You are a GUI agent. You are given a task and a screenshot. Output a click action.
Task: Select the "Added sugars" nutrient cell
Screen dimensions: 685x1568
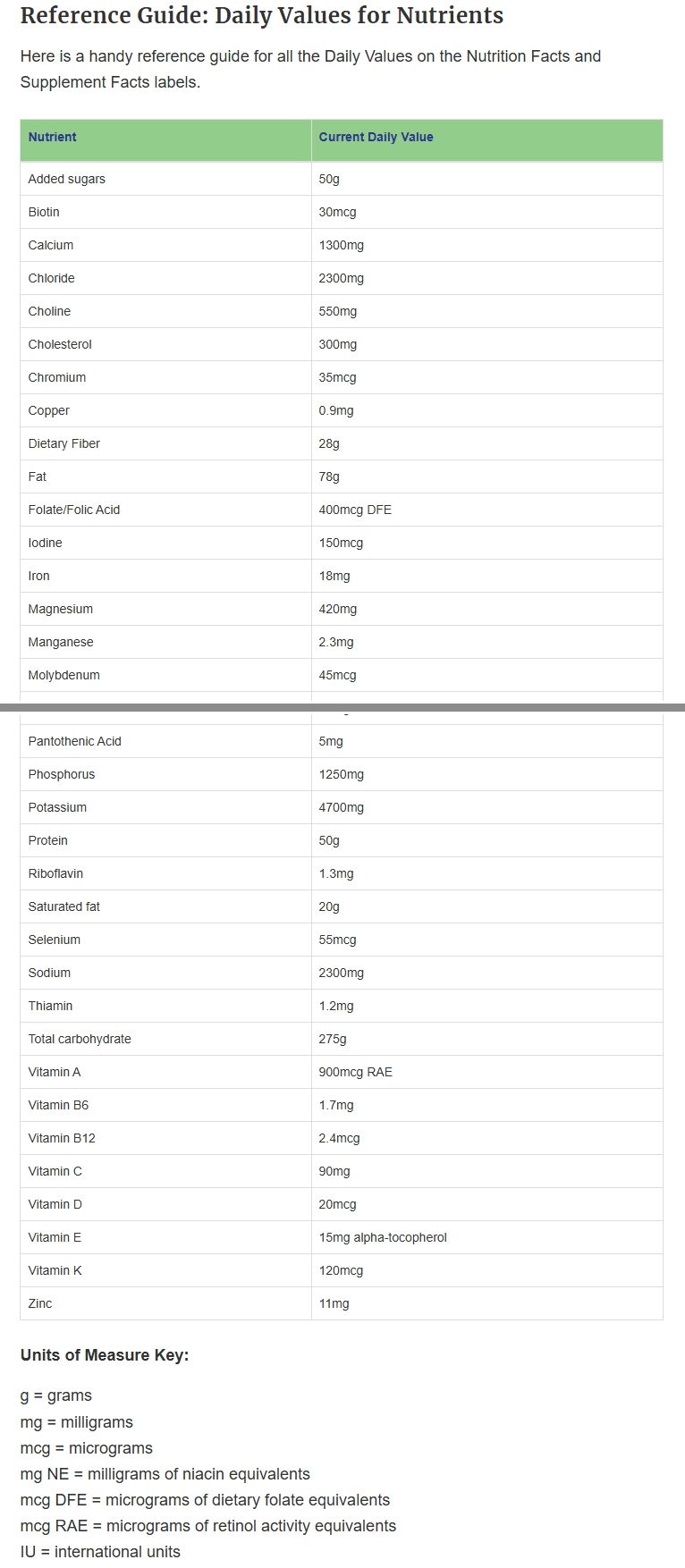[66, 179]
